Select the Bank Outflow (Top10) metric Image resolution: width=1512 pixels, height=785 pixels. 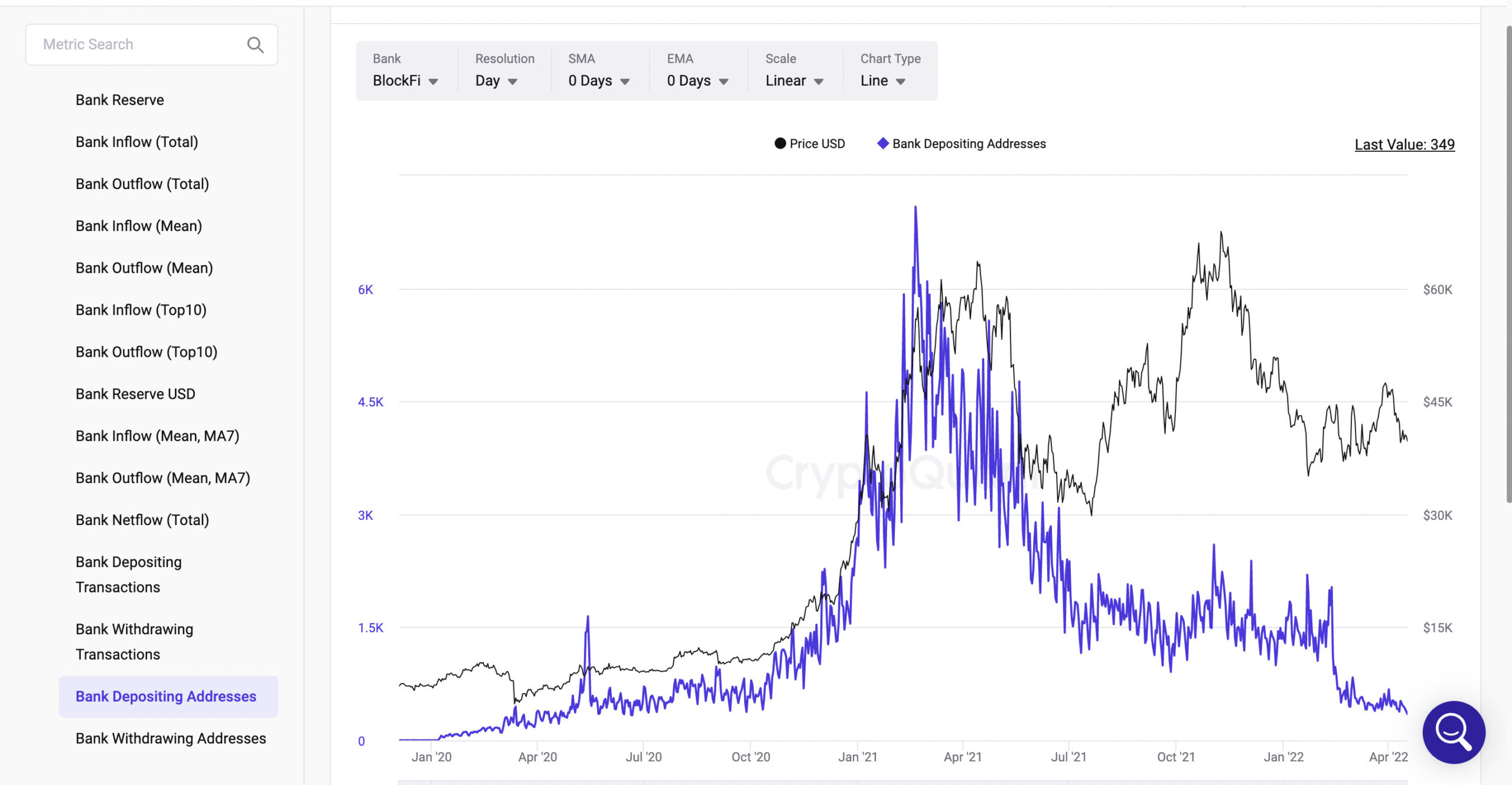146,351
